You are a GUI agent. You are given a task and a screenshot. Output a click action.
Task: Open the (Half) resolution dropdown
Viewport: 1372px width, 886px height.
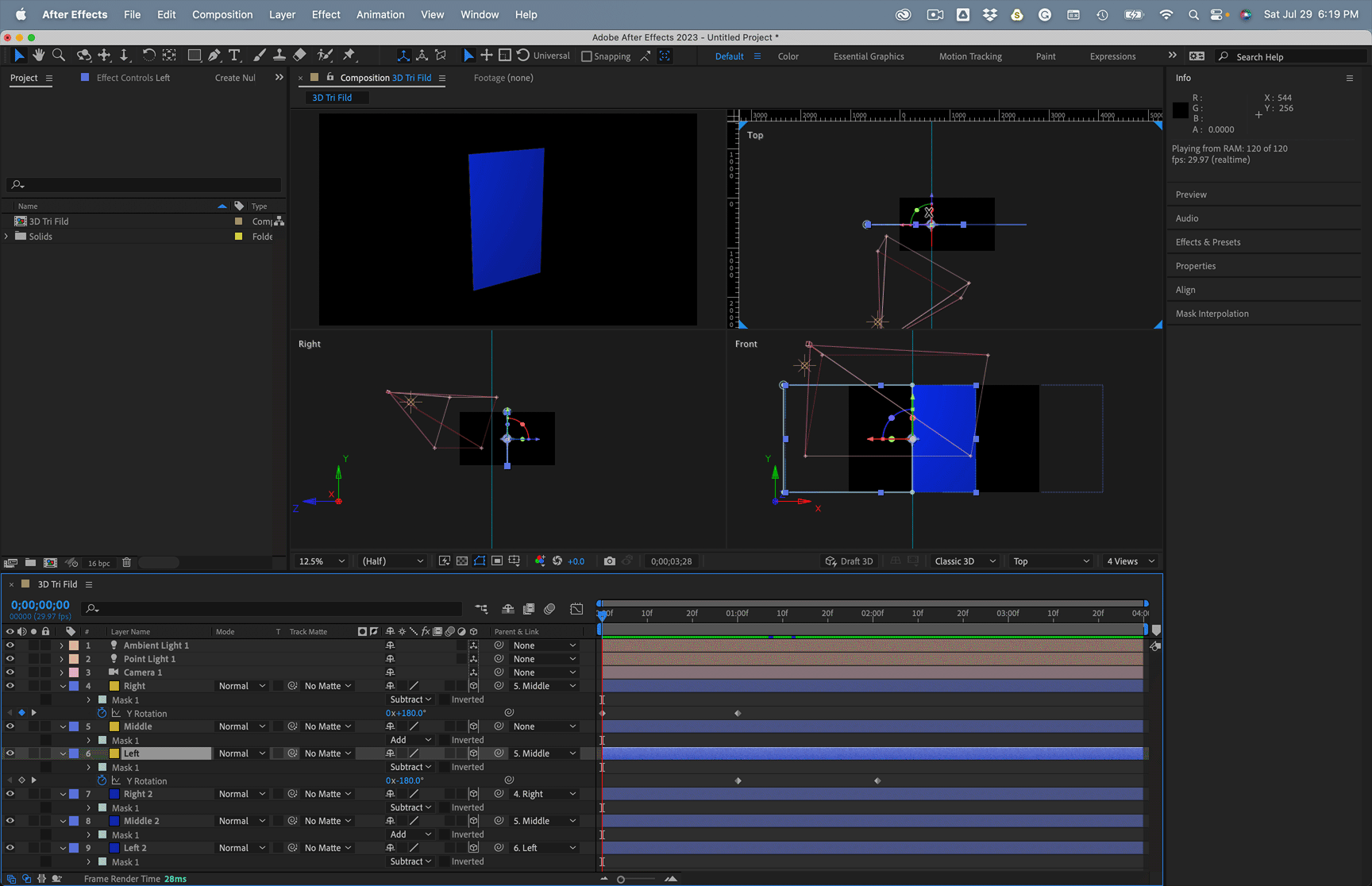[393, 561]
